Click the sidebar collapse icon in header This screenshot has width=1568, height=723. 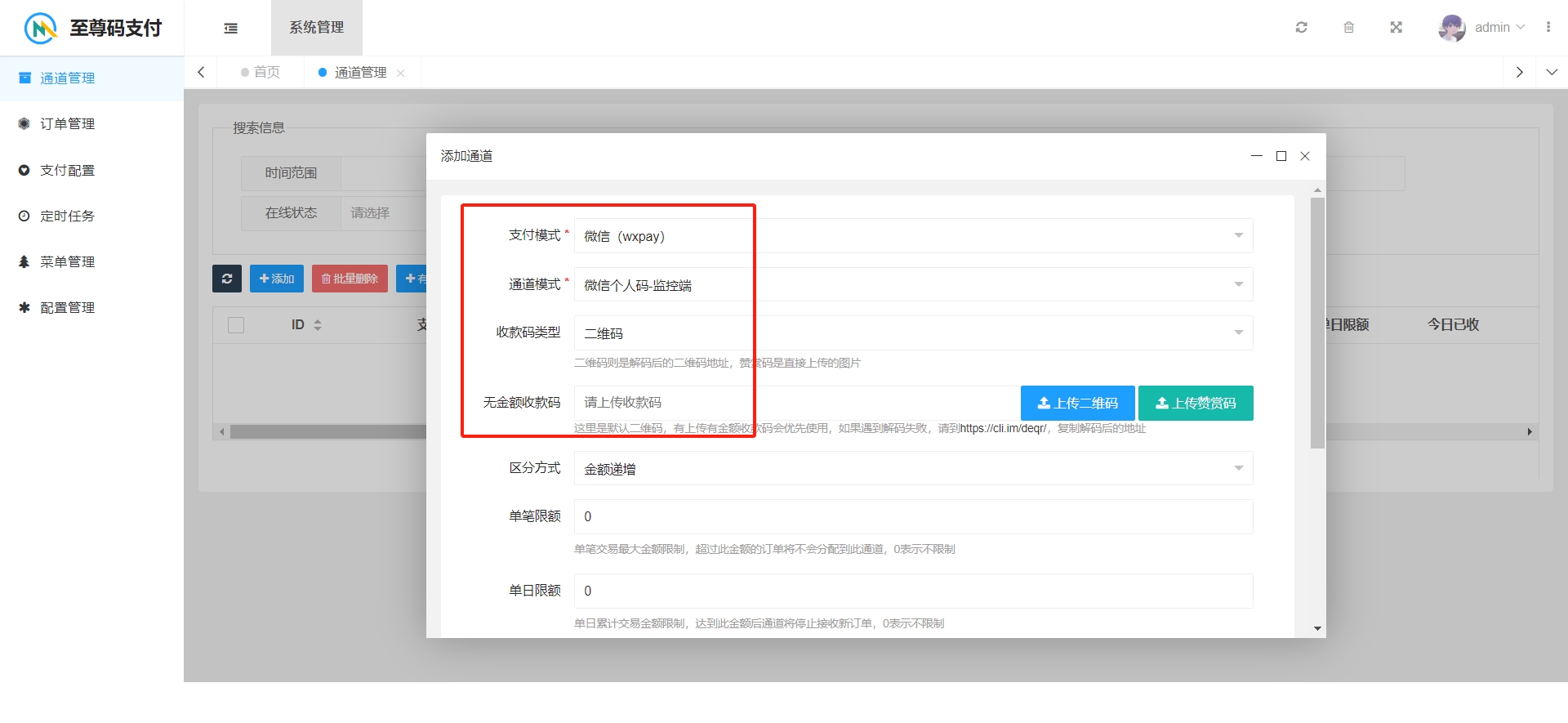(x=231, y=28)
